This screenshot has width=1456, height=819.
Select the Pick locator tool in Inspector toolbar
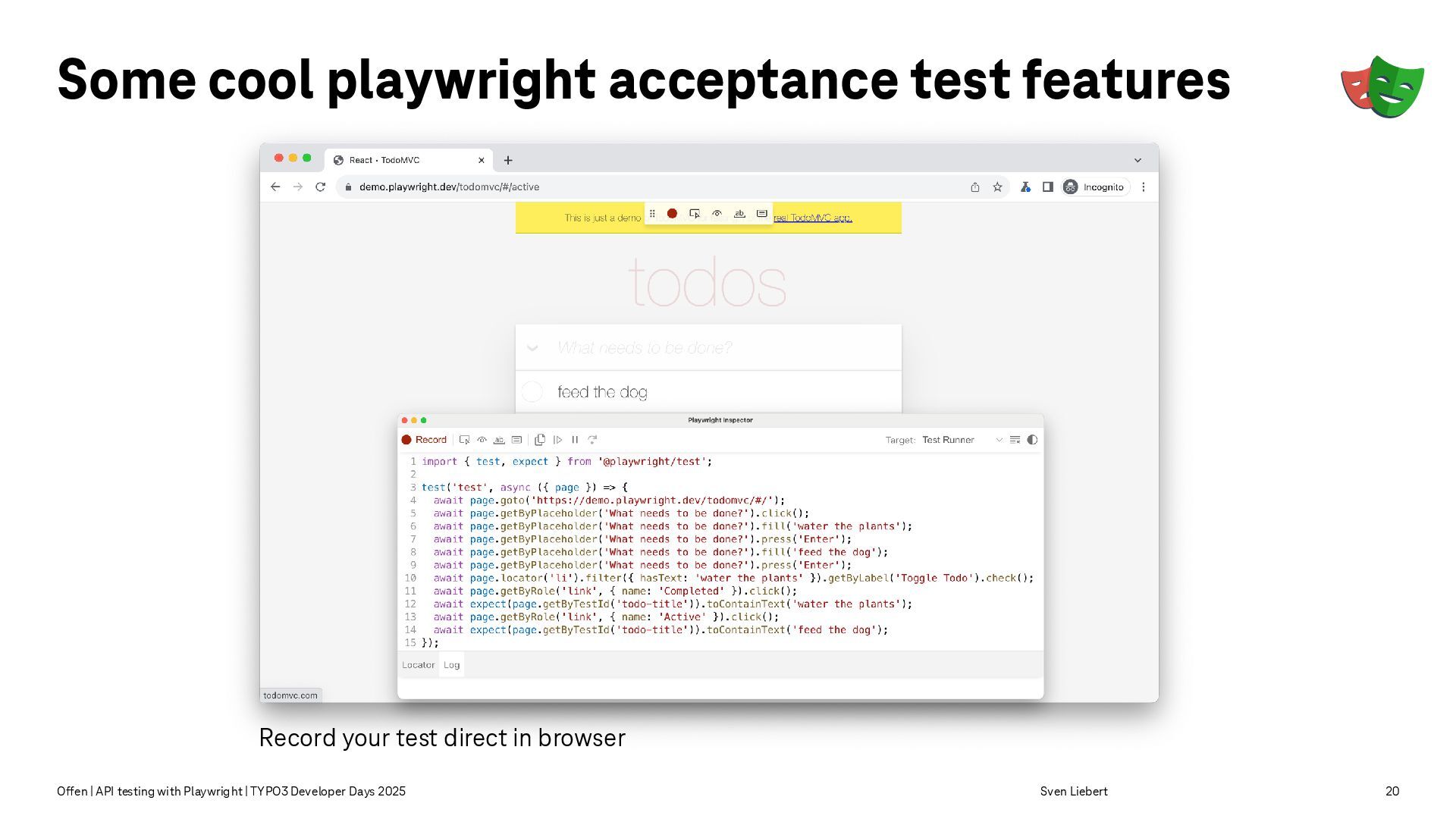pos(465,440)
